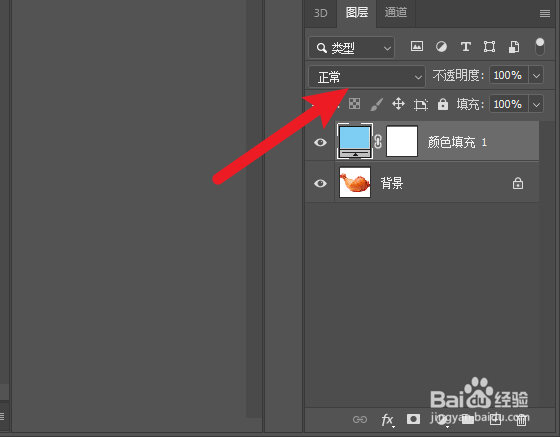Hide the 背景 layer
The height and width of the screenshot is (437, 560).
320,183
